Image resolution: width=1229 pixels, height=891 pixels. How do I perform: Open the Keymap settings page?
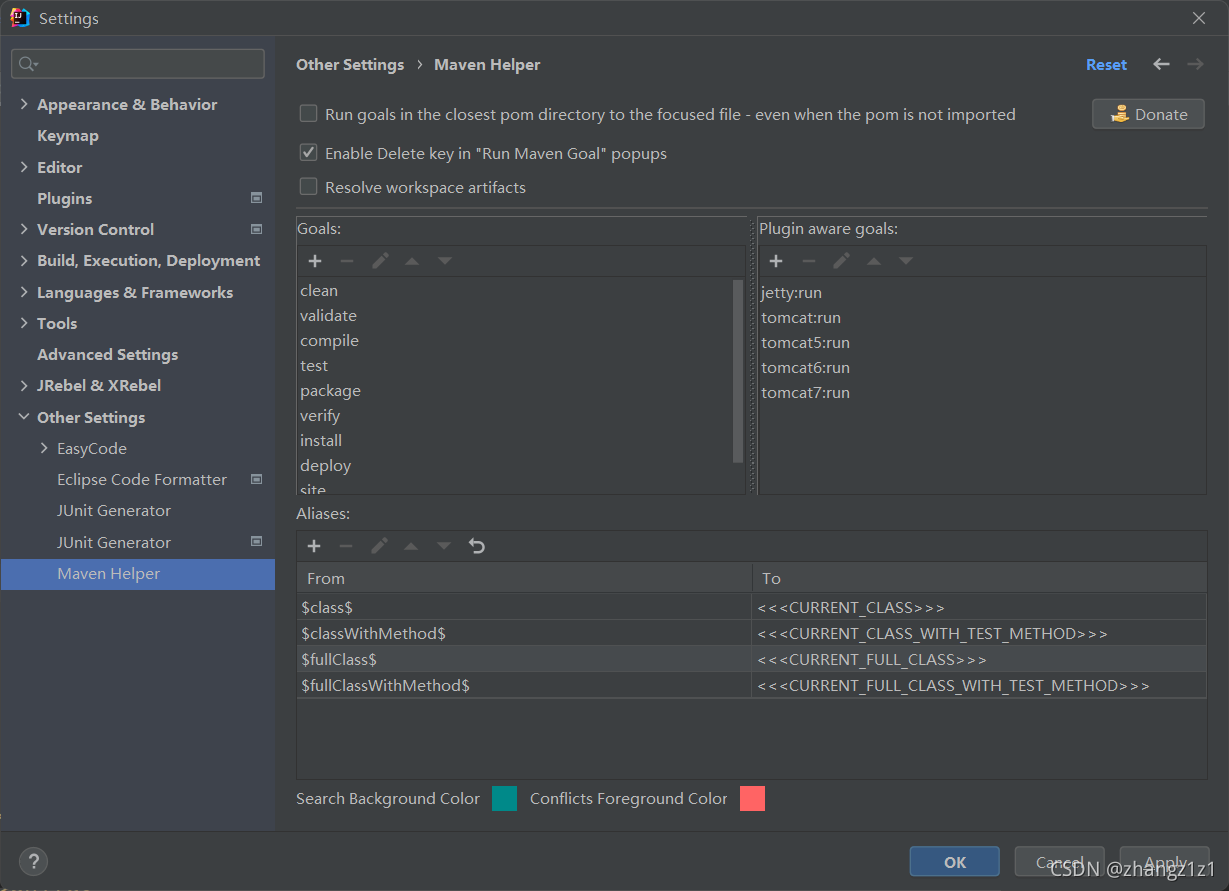tap(68, 135)
